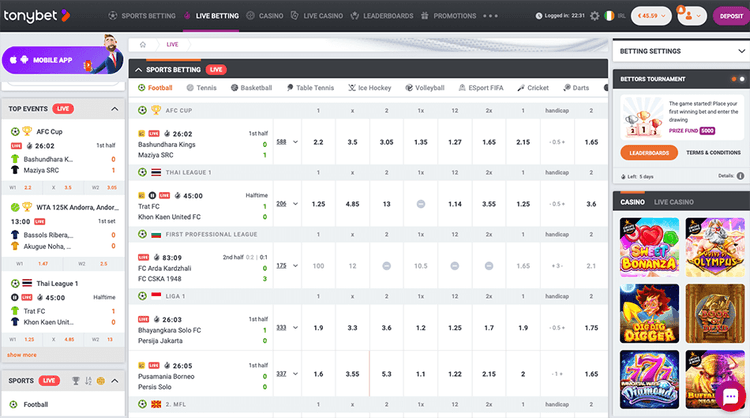The image size is (750, 418).
Task: Click the football icon beside AFC CUP header
Action: click(x=142, y=110)
